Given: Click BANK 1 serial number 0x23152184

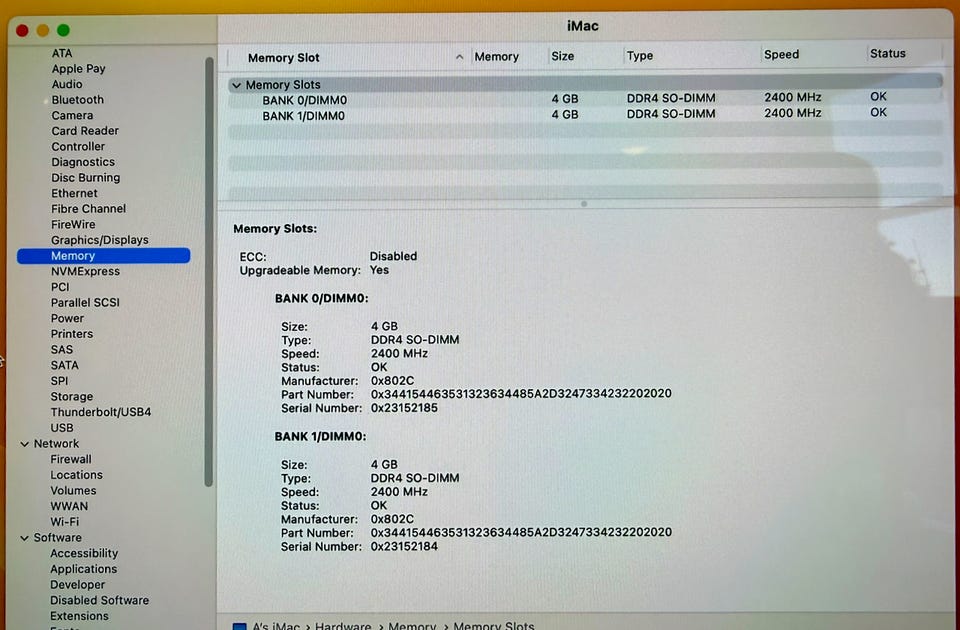Looking at the screenshot, I should [x=404, y=546].
